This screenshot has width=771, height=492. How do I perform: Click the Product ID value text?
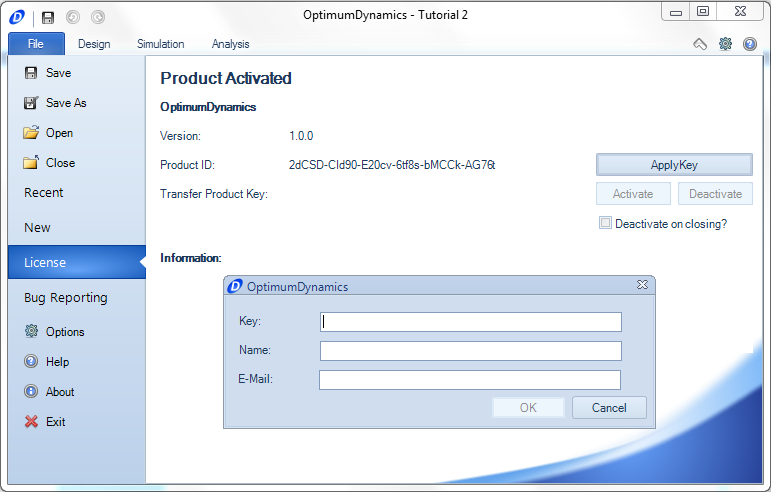tap(392, 165)
